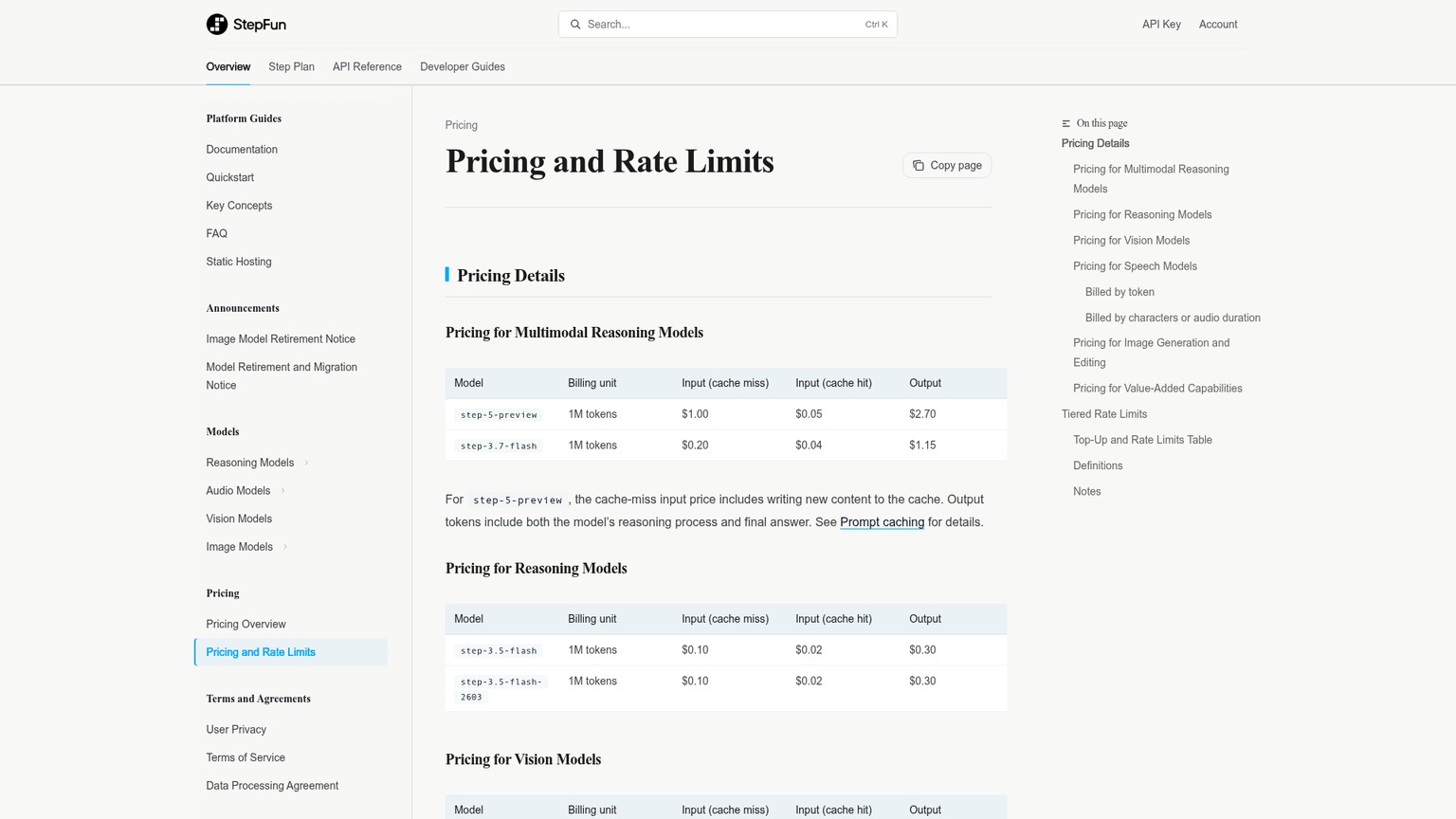Viewport: 1456px width, 819px height.
Task: Click the On this page list icon
Action: 1066,124
